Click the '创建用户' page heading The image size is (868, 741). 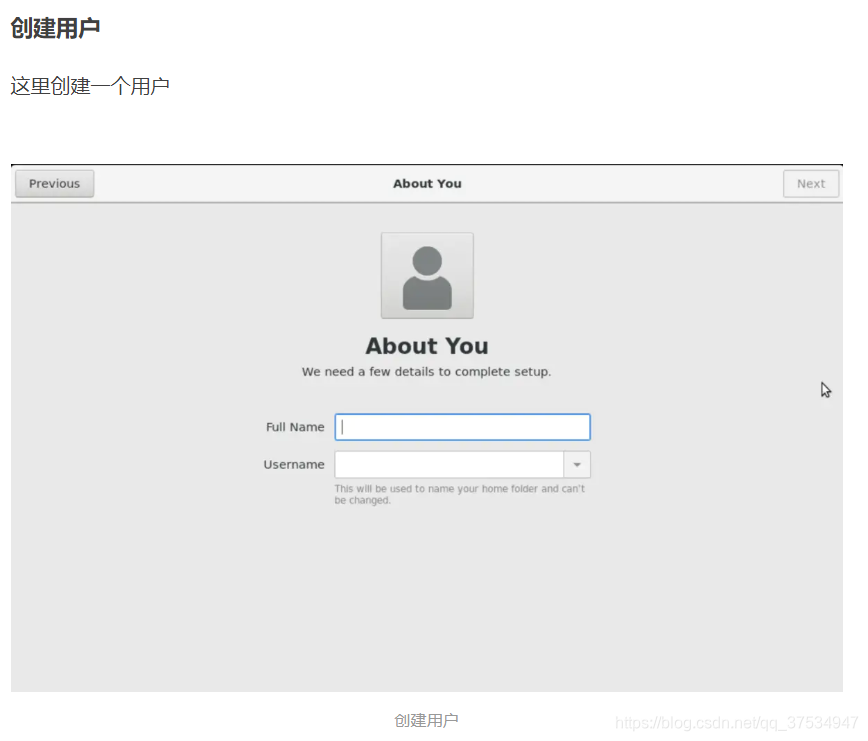click(55, 28)
